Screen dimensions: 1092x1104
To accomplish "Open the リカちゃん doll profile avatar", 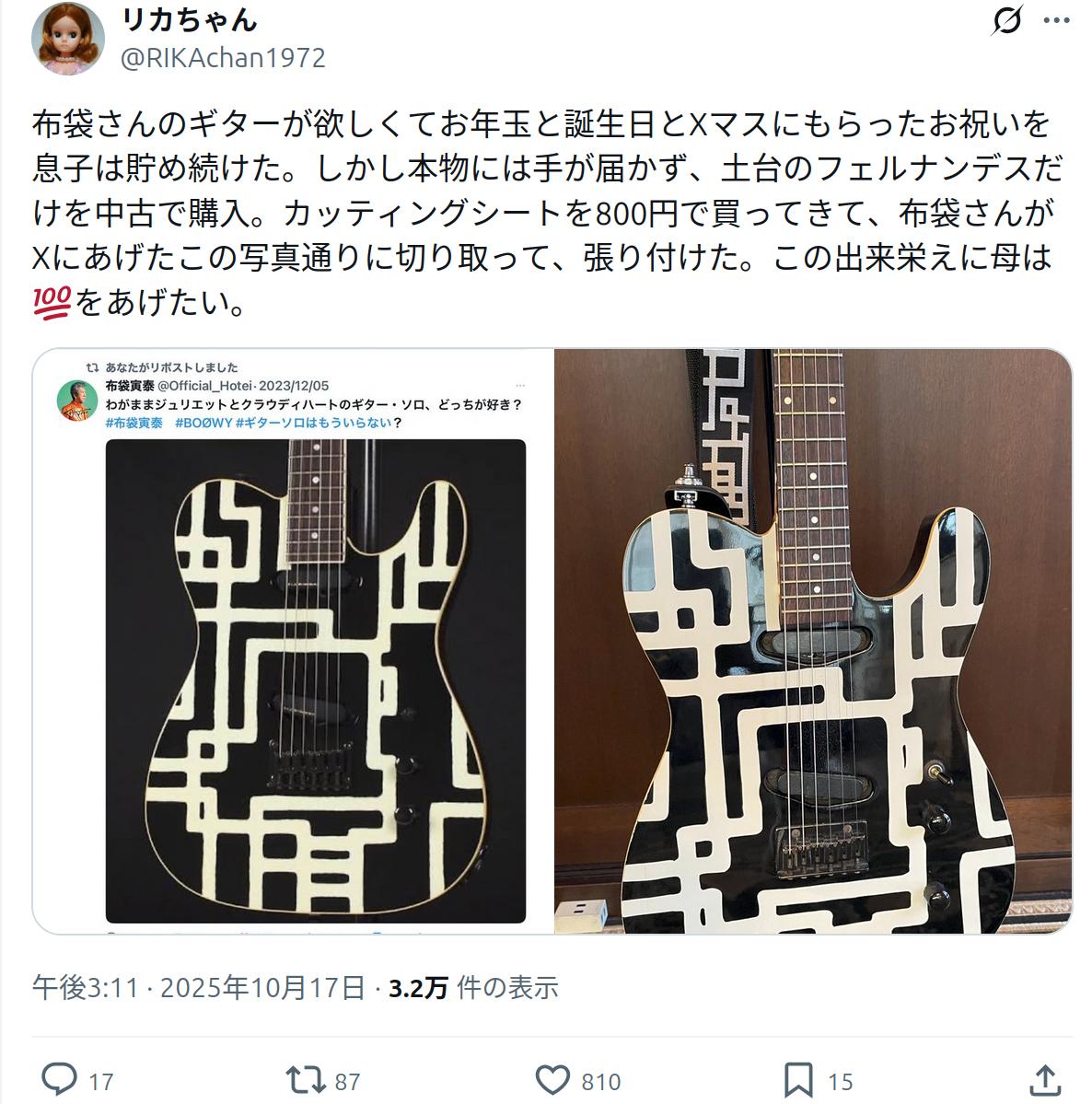I will (x=67, y=38).
